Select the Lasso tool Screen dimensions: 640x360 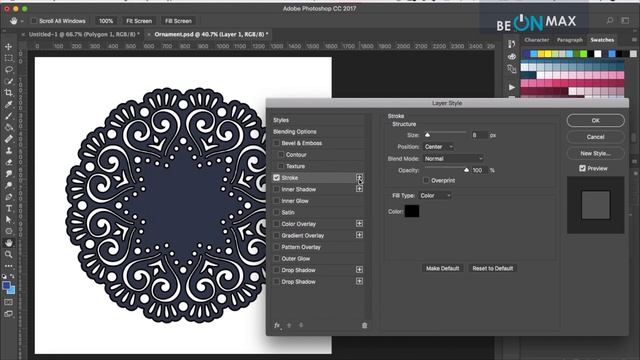point(9,70)
